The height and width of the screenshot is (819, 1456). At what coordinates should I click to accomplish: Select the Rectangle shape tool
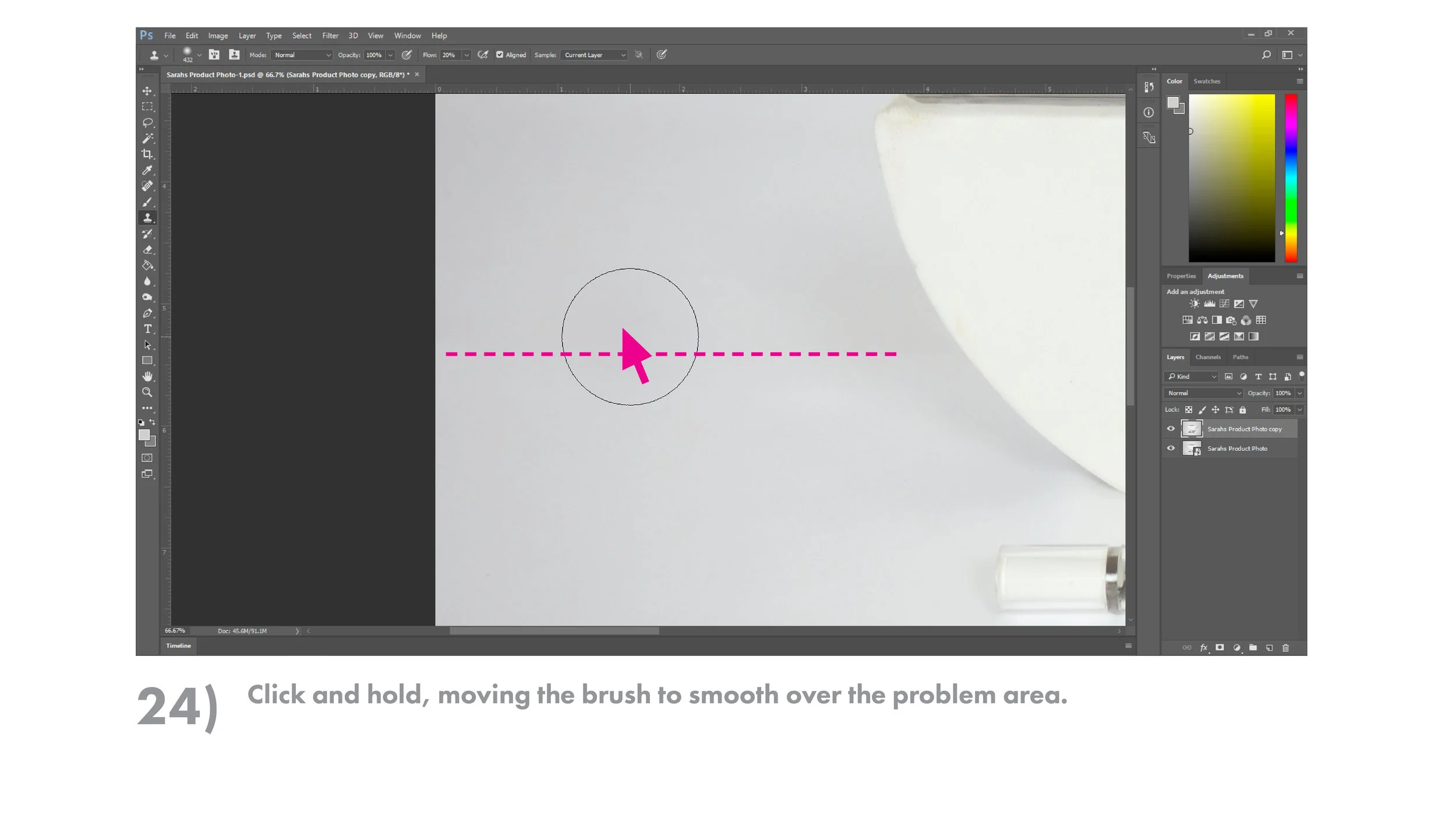pyautogui.click(x=147, y=361)
